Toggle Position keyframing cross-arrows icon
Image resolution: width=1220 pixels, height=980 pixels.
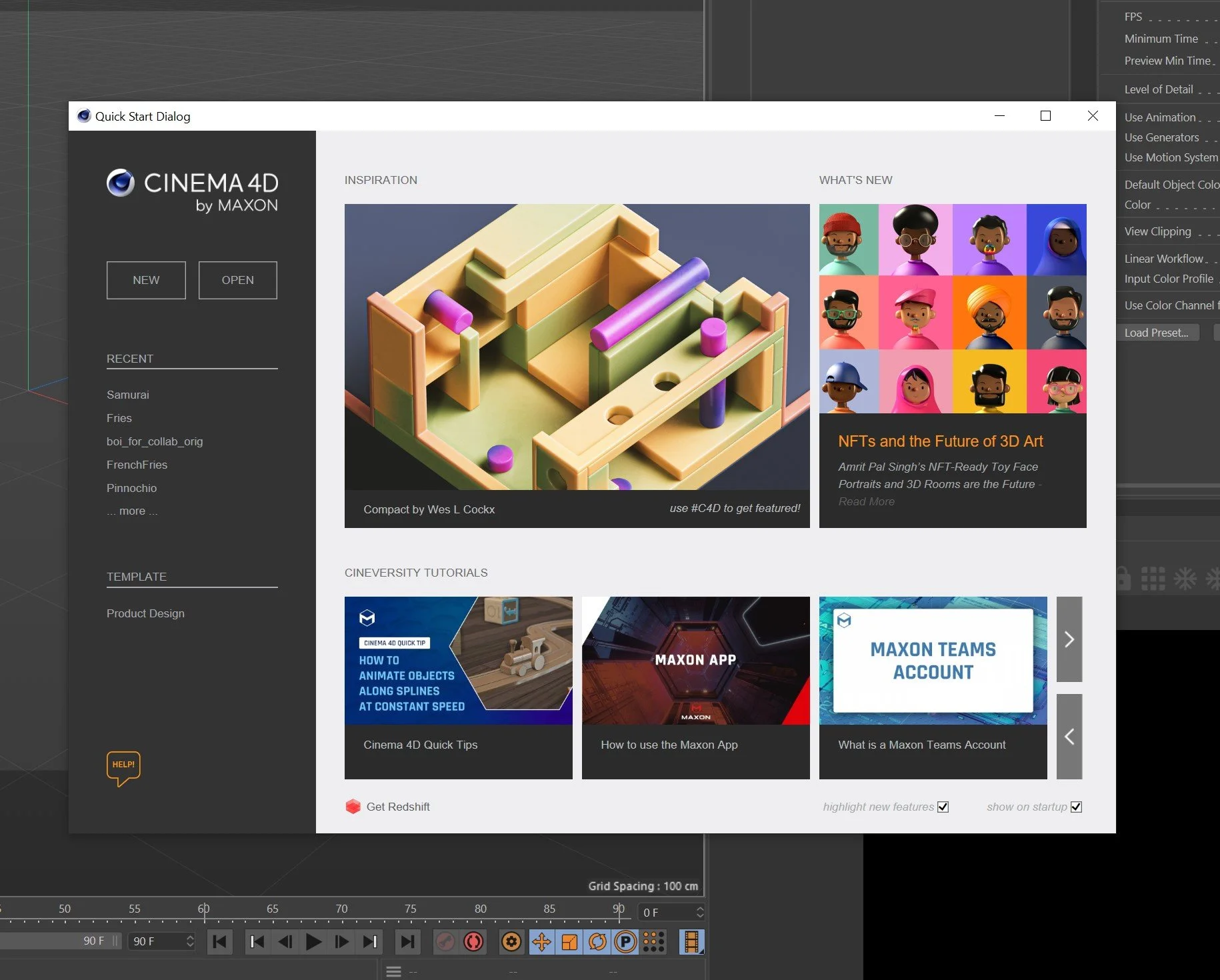pyautogui.click(x=542, y=941)
